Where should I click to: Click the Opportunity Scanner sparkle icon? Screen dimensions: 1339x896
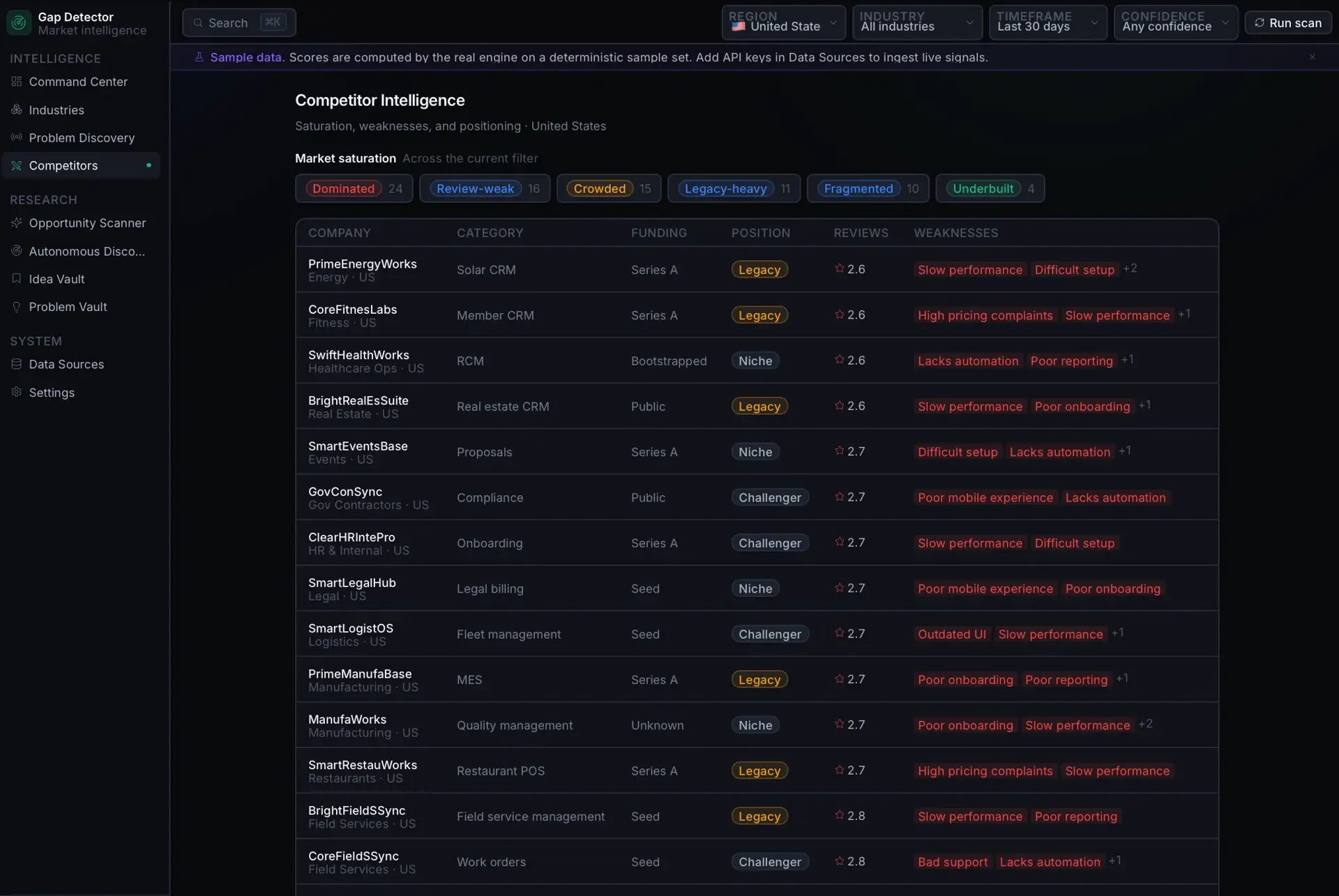[x=17, y=223]
